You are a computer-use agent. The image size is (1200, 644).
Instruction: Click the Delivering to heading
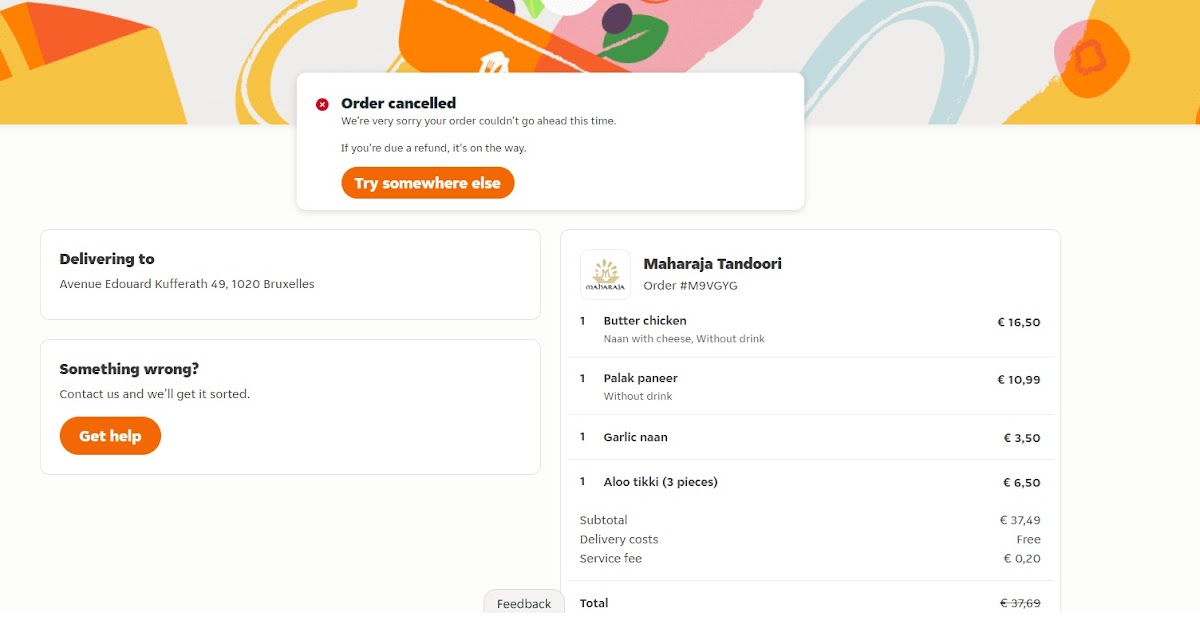[107, 259]
